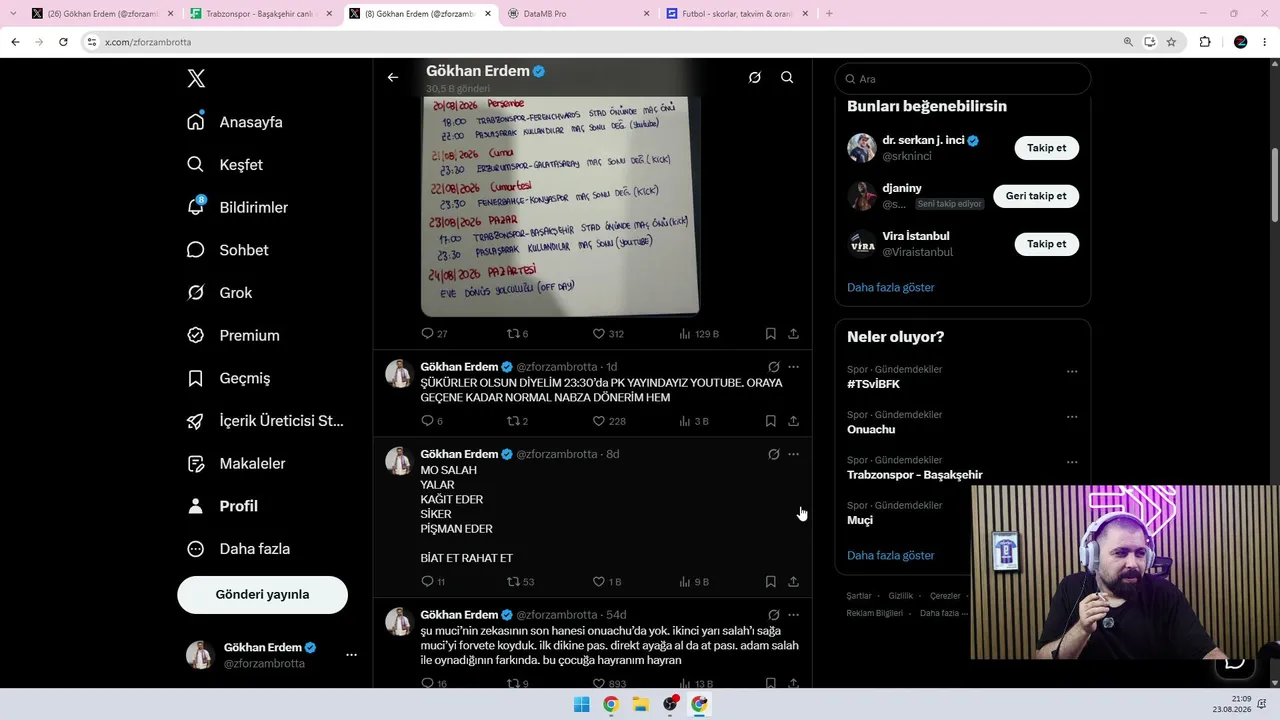Switch to the DataMB Pro tab
The image size is (1280, 720).
coord(578,14)
